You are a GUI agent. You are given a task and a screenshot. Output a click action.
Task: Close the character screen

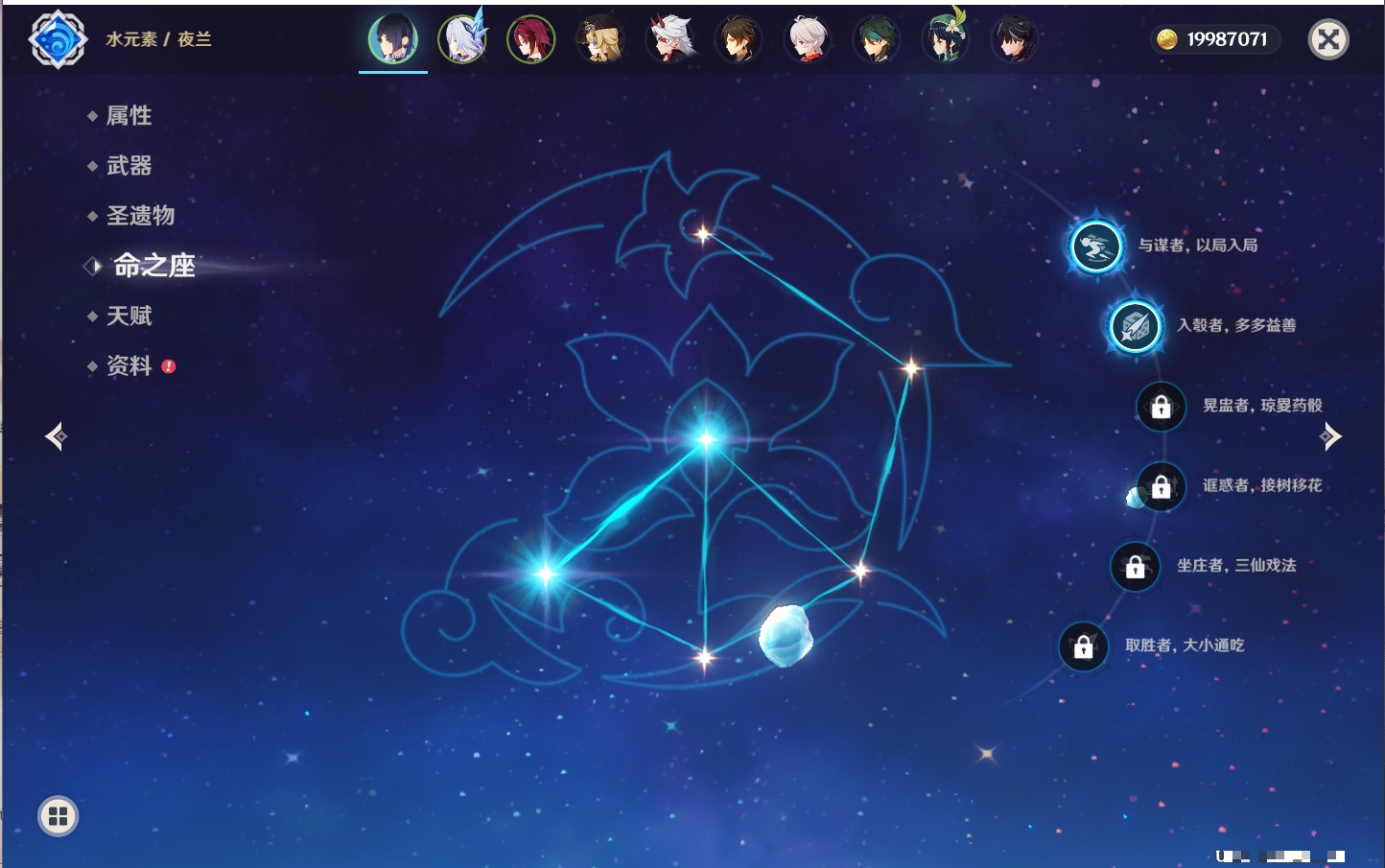1328,39
